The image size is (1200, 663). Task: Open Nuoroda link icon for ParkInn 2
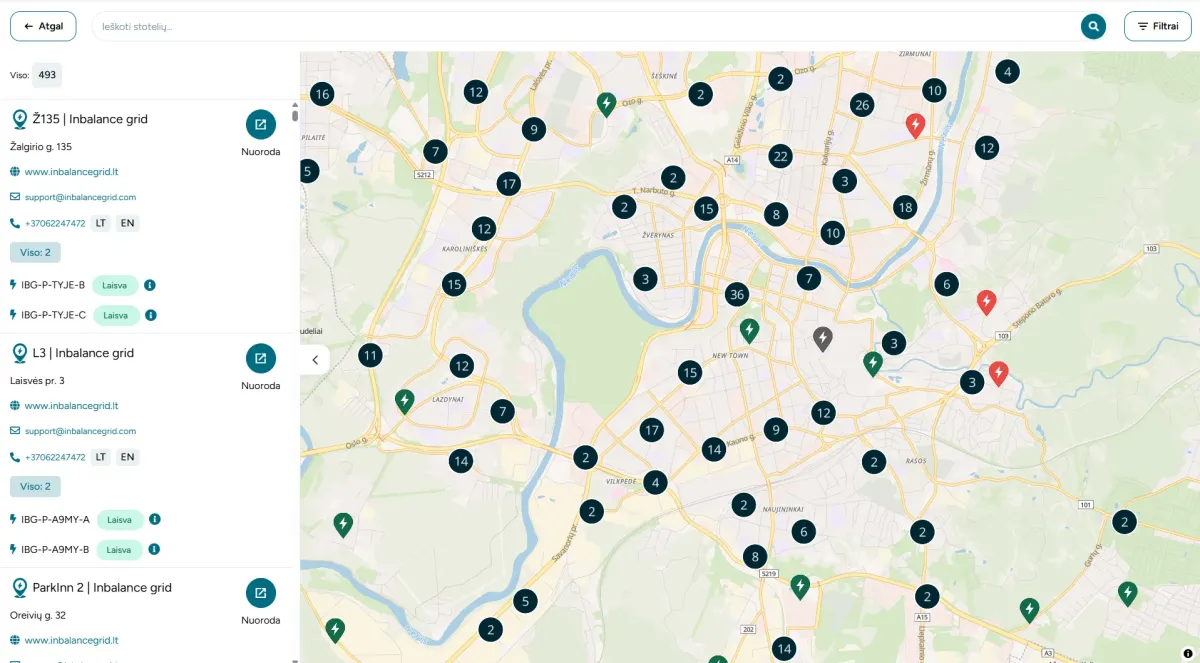click(261, 593)
